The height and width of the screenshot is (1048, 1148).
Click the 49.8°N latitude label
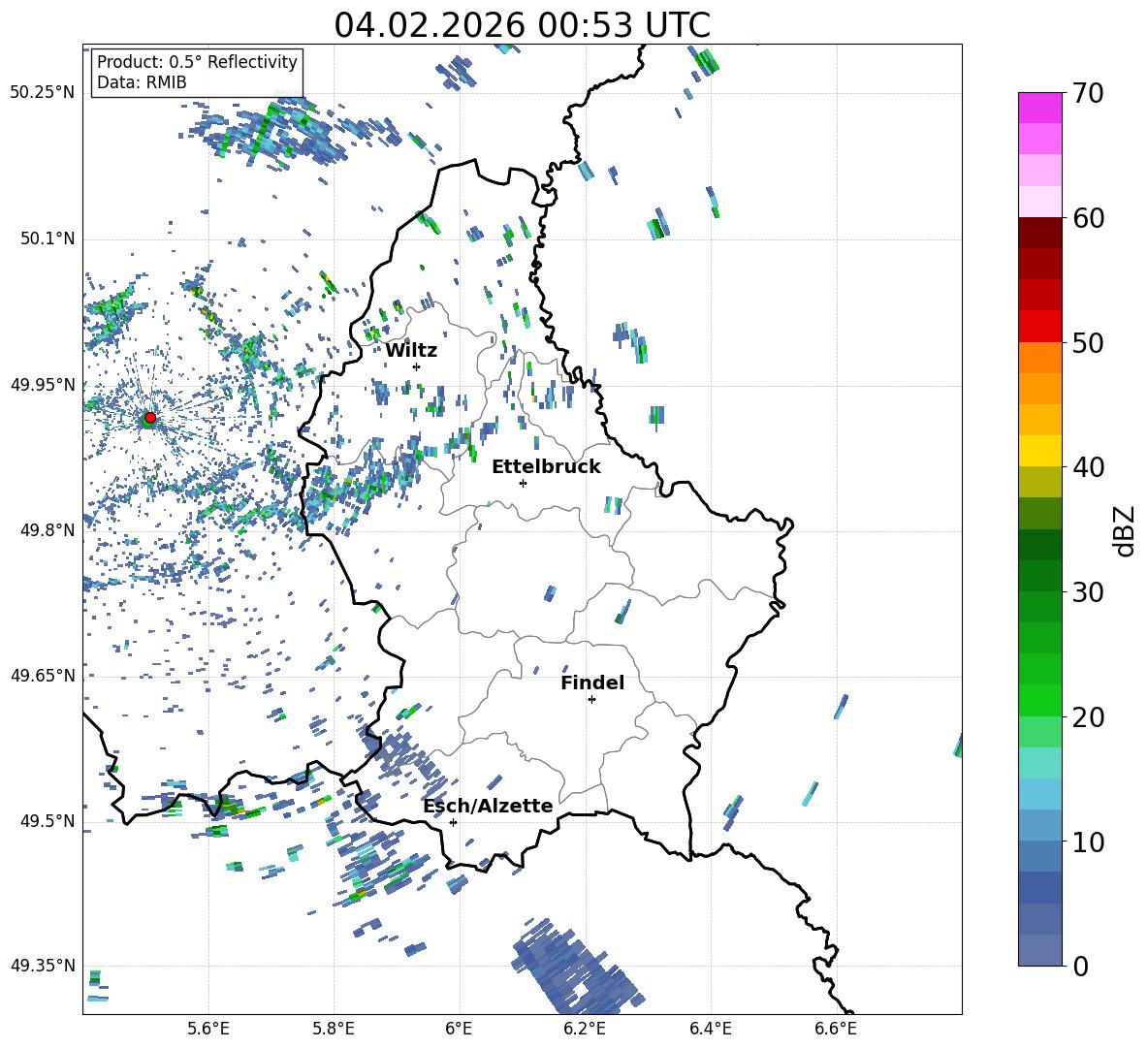point(47,530)
